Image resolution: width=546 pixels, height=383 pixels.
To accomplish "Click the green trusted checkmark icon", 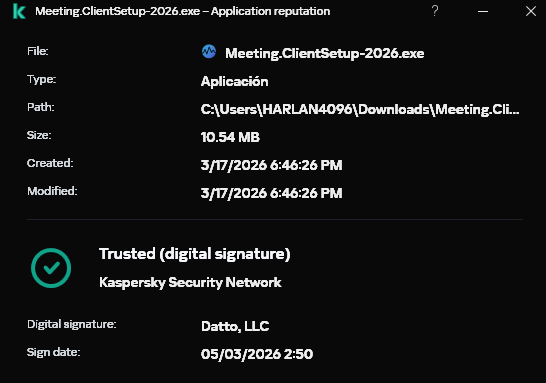I will (51, 268).
